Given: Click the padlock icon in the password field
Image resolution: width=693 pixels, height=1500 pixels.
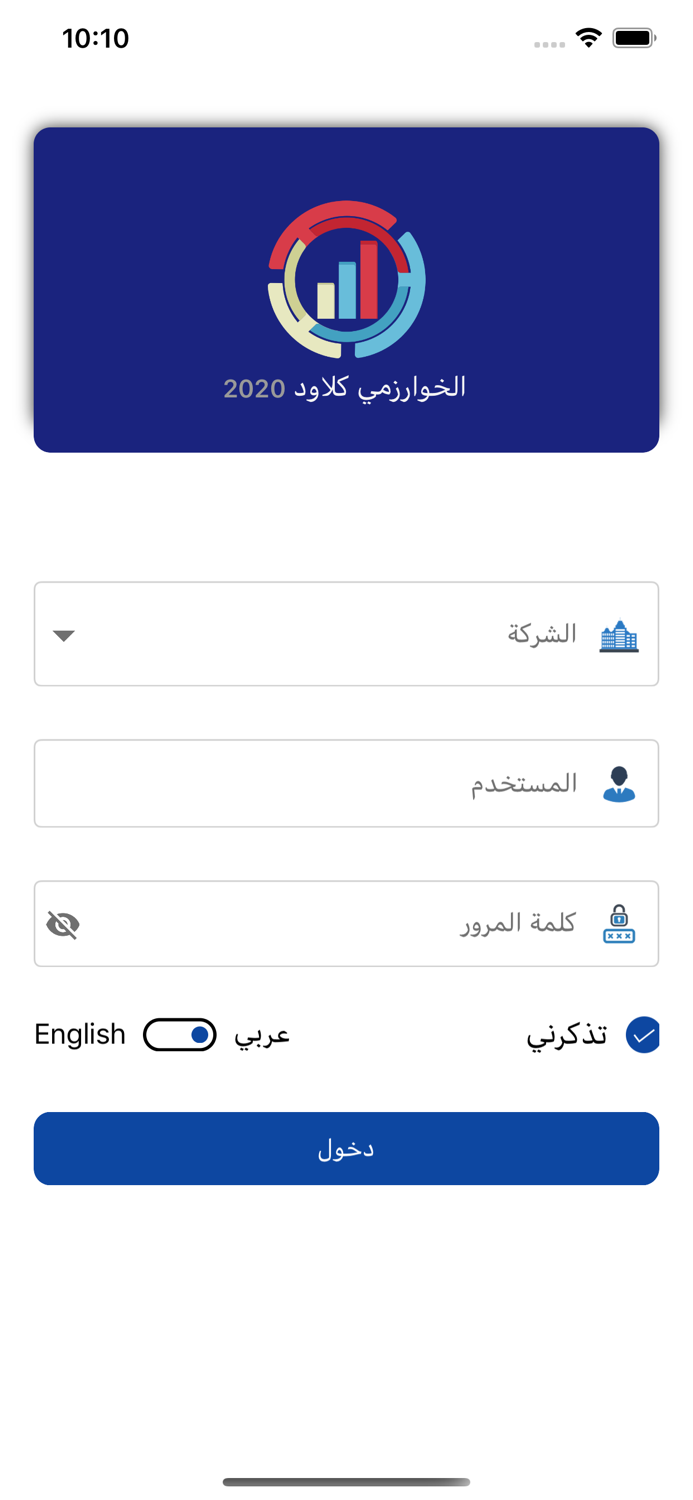Looking at the screenshot, I should click(618, 923).
